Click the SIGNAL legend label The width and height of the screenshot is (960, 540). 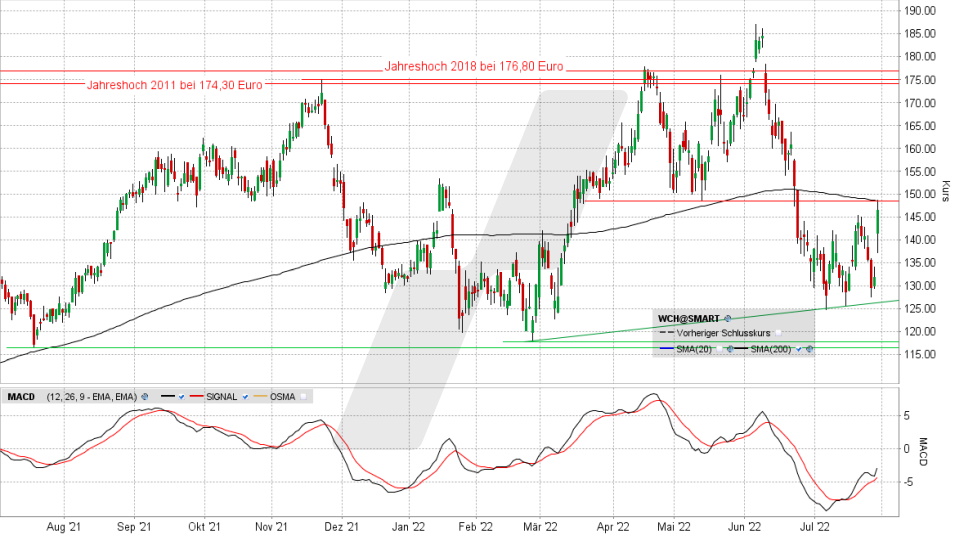(222, 397)
